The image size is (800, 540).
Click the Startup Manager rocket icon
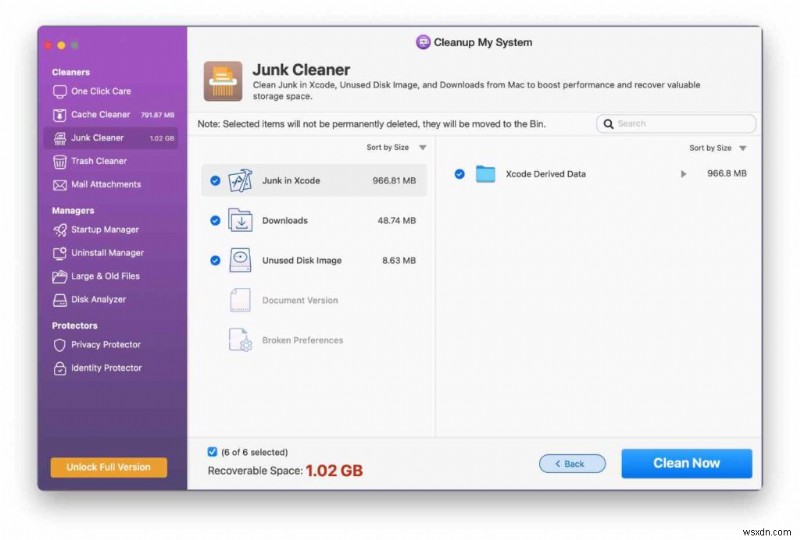[60, 230]
